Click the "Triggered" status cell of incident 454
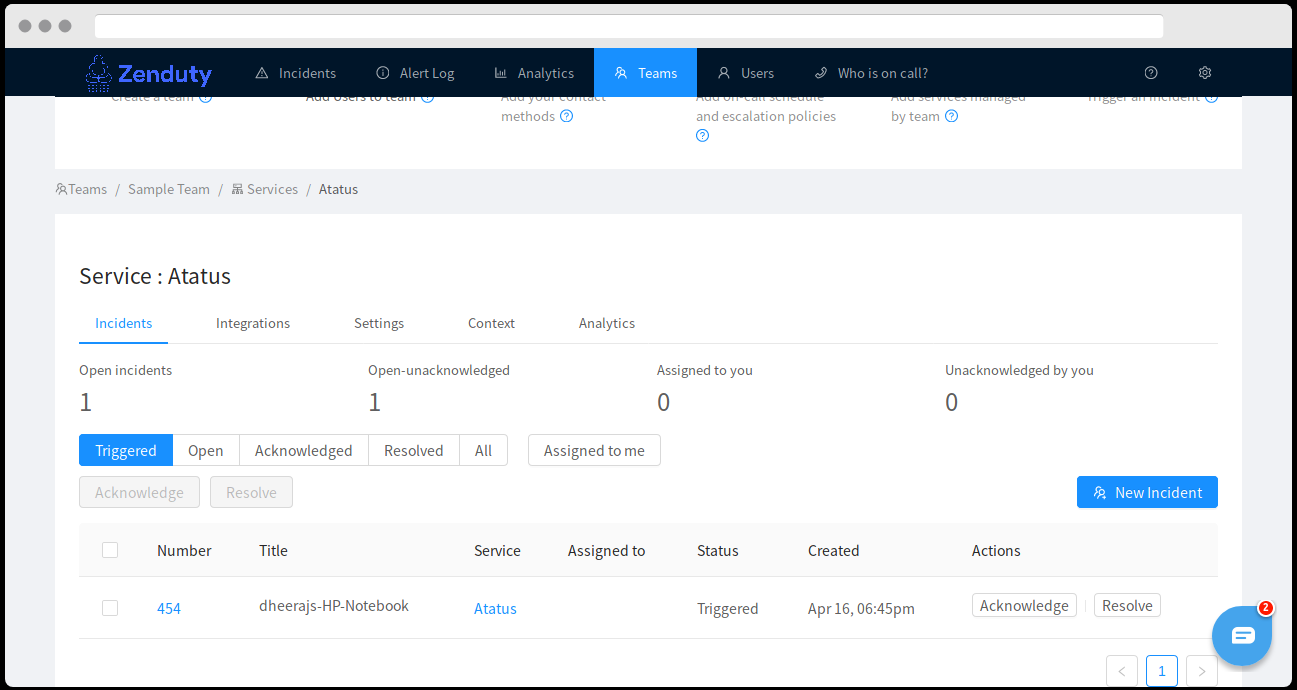 point(728,608)
